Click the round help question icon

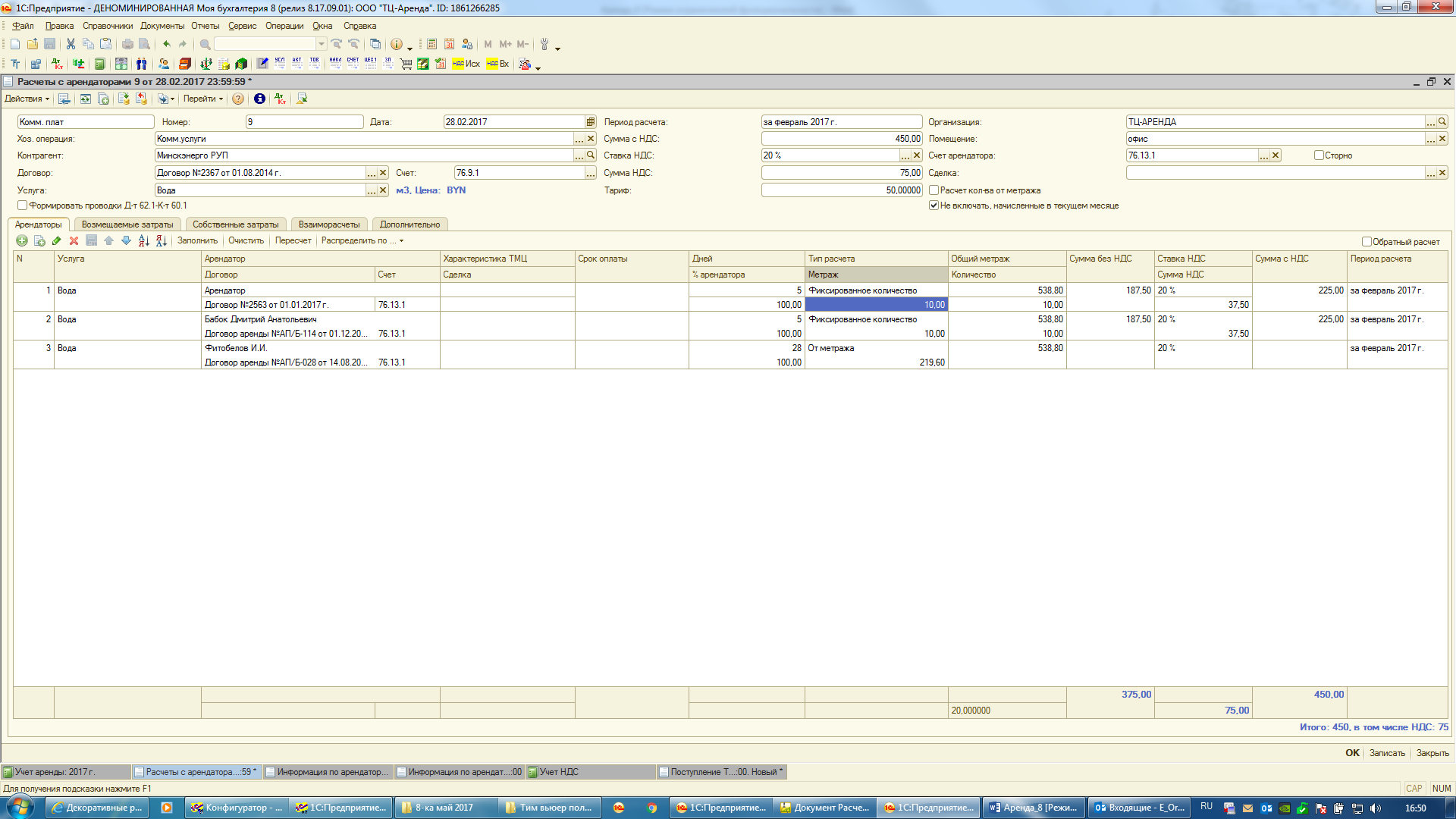click(238, 99)
